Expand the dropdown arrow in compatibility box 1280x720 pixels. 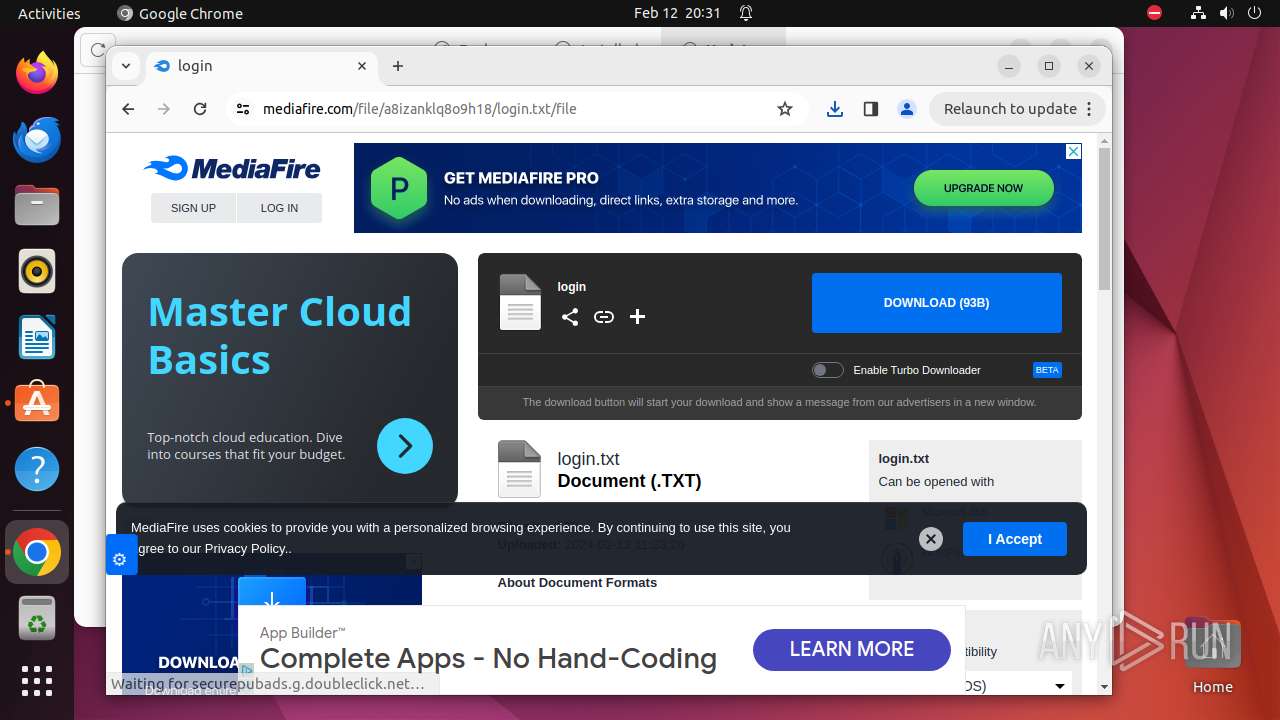tap(1060, 686)
